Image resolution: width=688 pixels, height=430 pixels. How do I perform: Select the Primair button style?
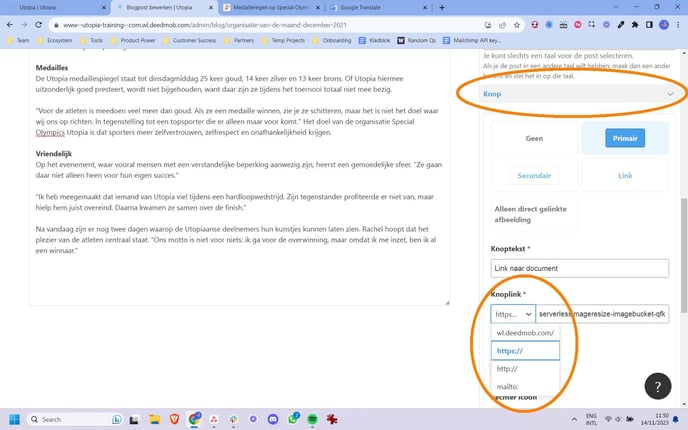click(x=624, y=138)
